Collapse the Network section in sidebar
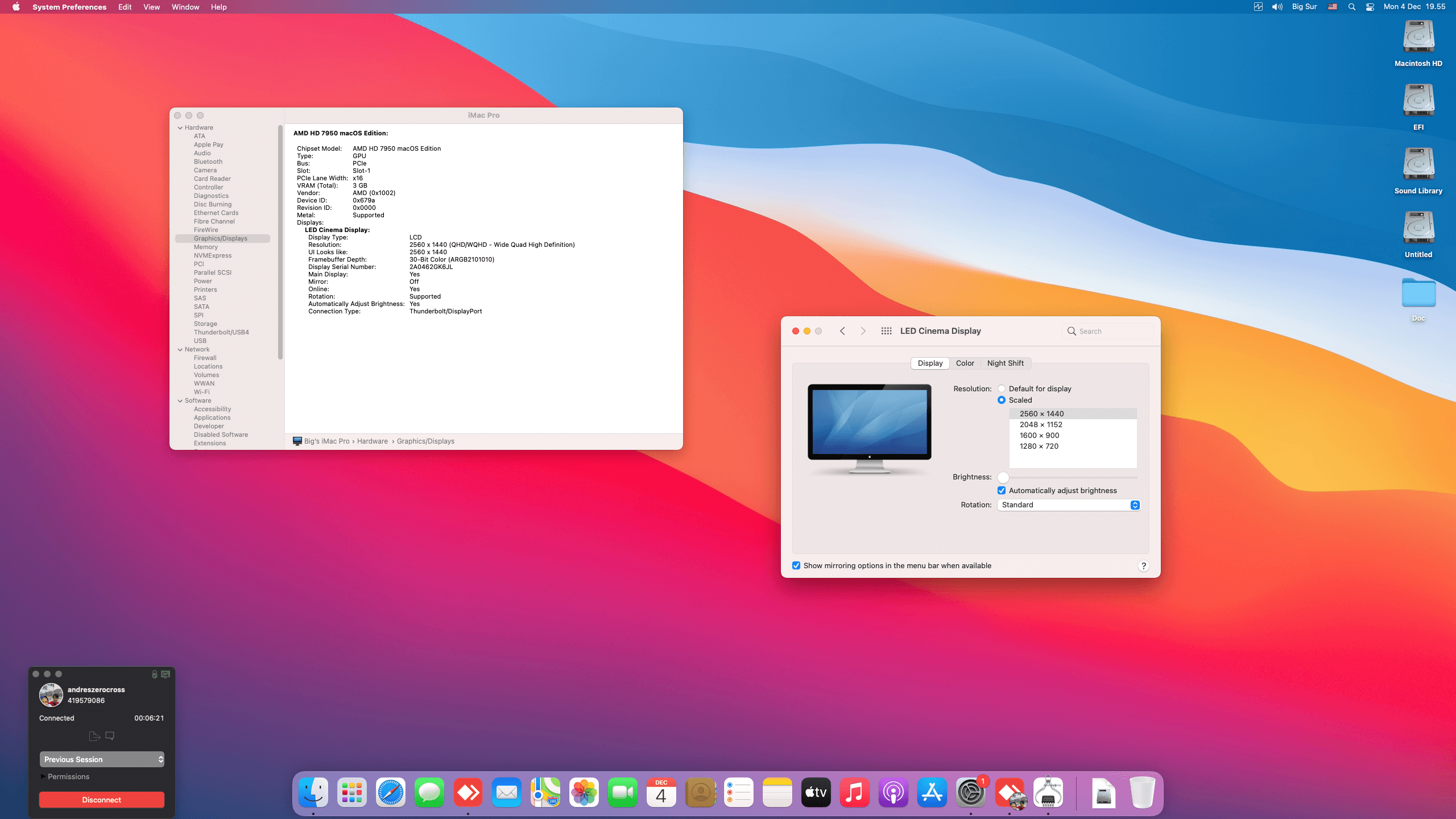1456x819 pixels. 180,350
